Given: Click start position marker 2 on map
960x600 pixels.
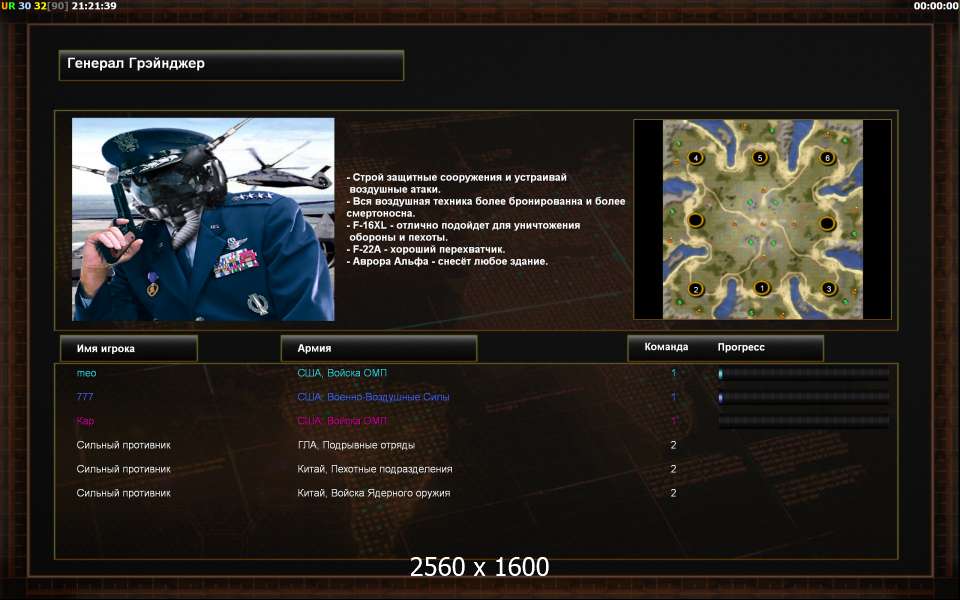Looking at the screenshot, I should (696, 289).
